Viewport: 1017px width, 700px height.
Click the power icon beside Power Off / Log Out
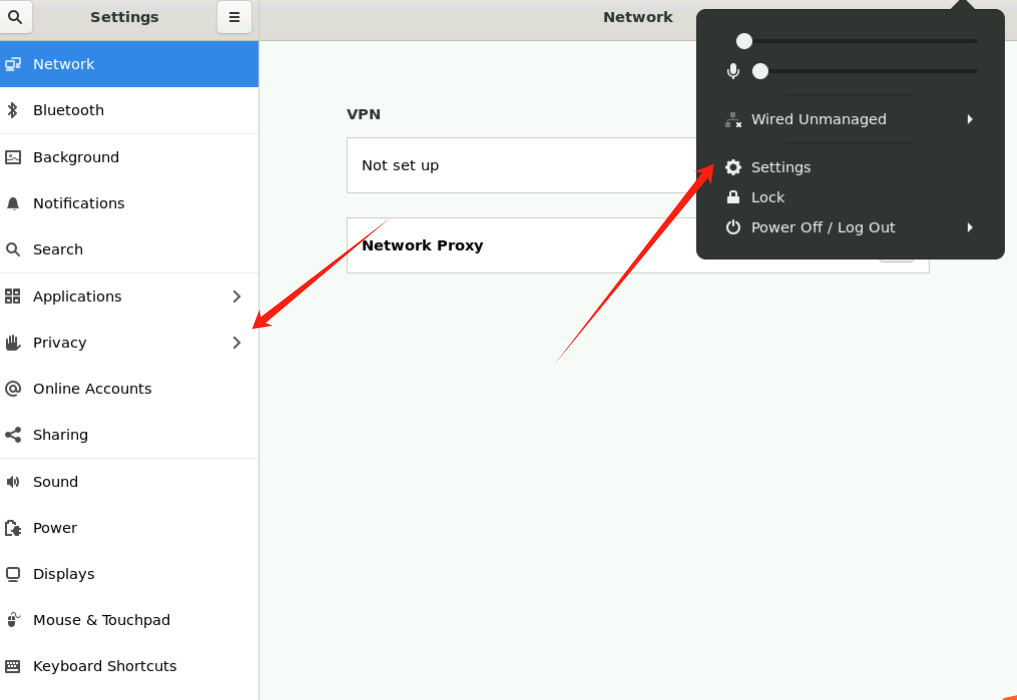[733, 228]
